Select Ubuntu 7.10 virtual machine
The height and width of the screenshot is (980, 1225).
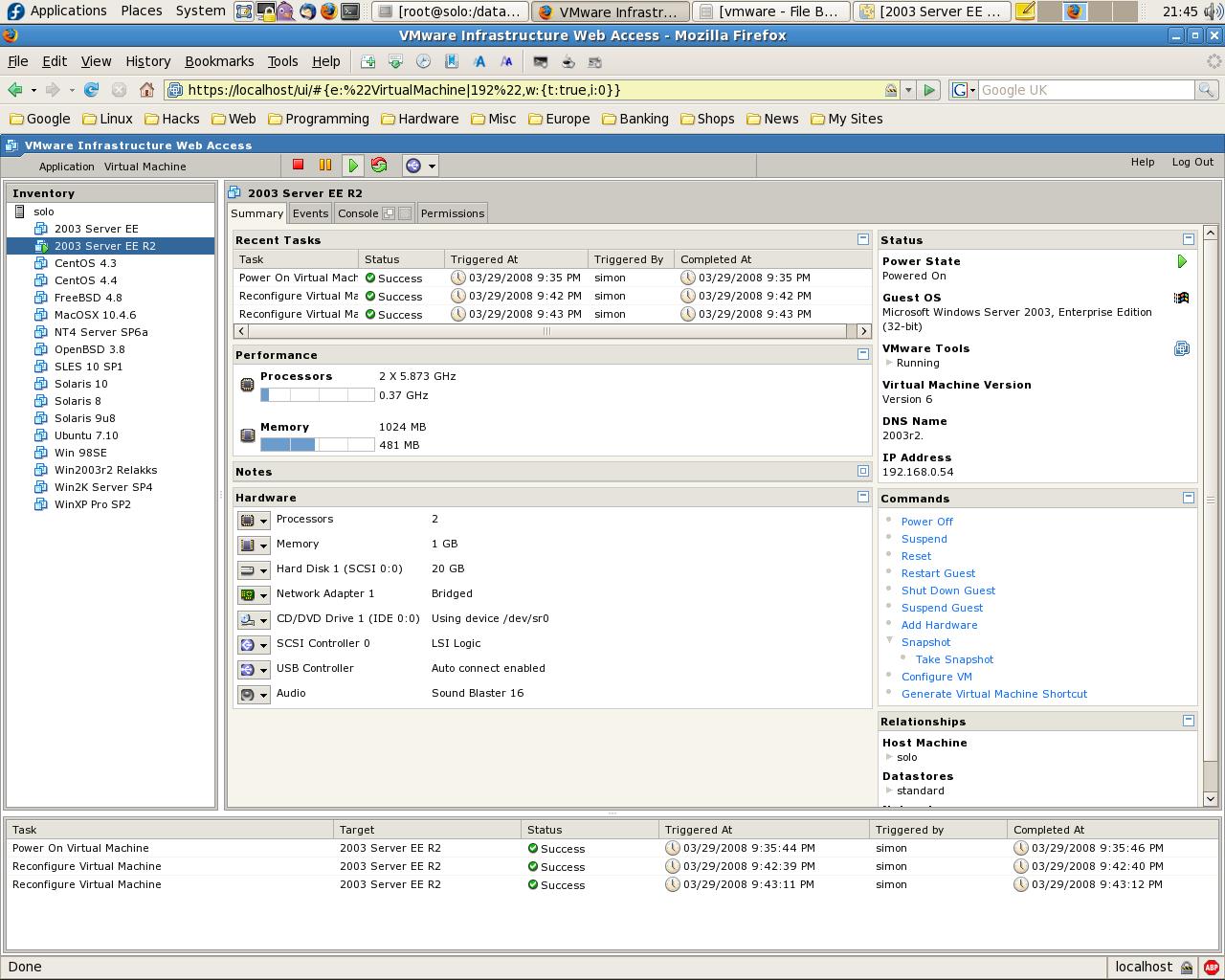(x=86, y=435)
